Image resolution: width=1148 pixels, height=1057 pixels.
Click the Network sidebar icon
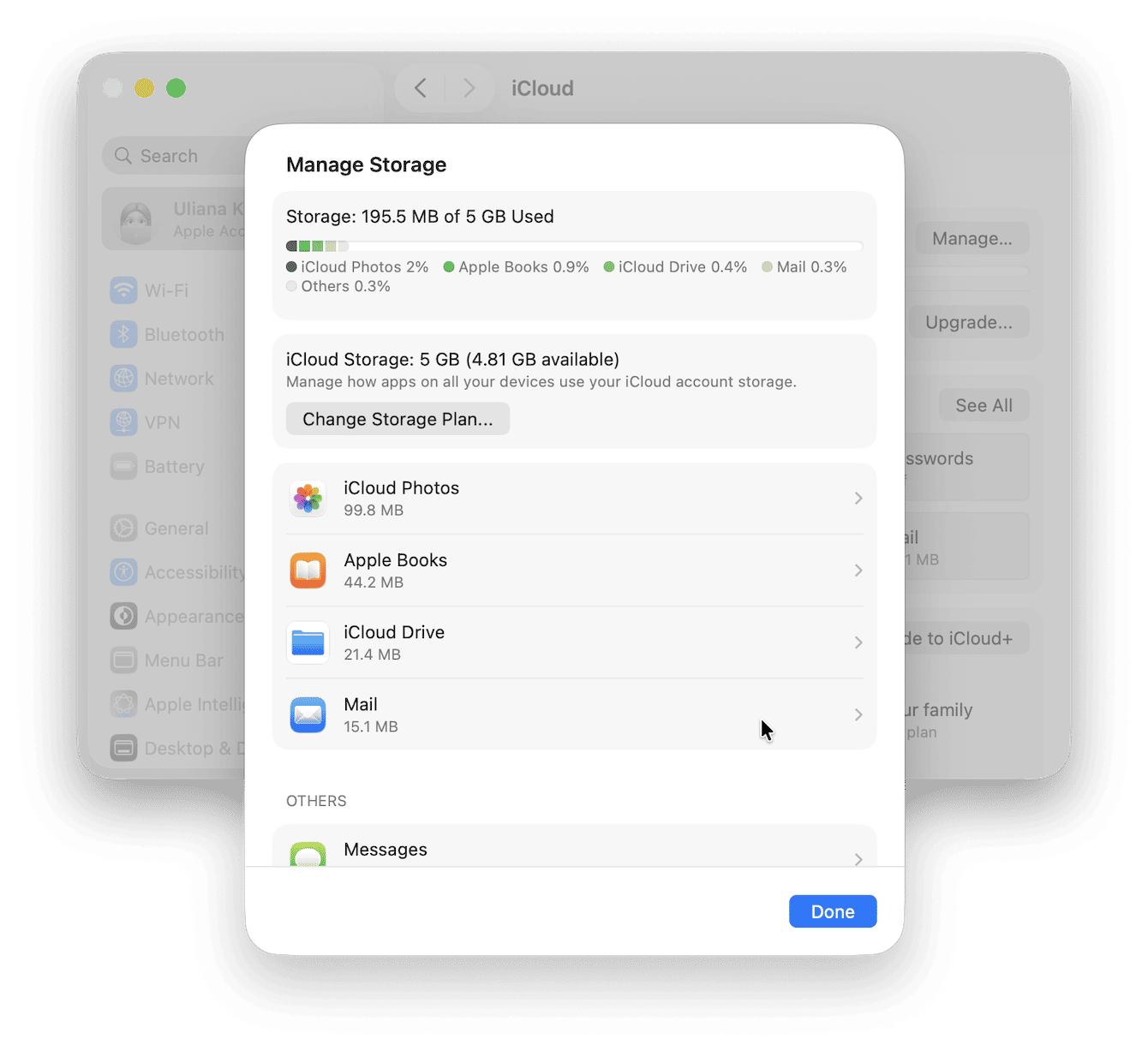click(x=124, y=378)
